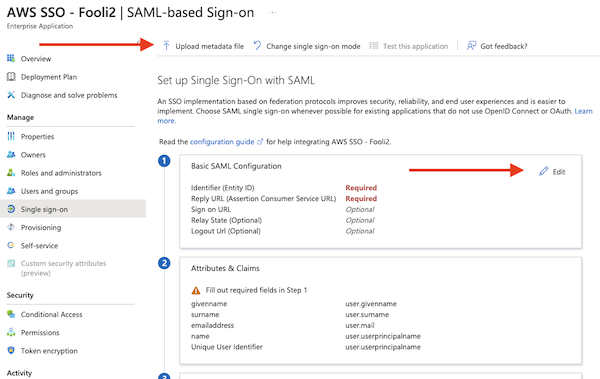Click the Unique User Identifier claim
600x379 pixels.
pyautogui.click(x=227, y=347)
